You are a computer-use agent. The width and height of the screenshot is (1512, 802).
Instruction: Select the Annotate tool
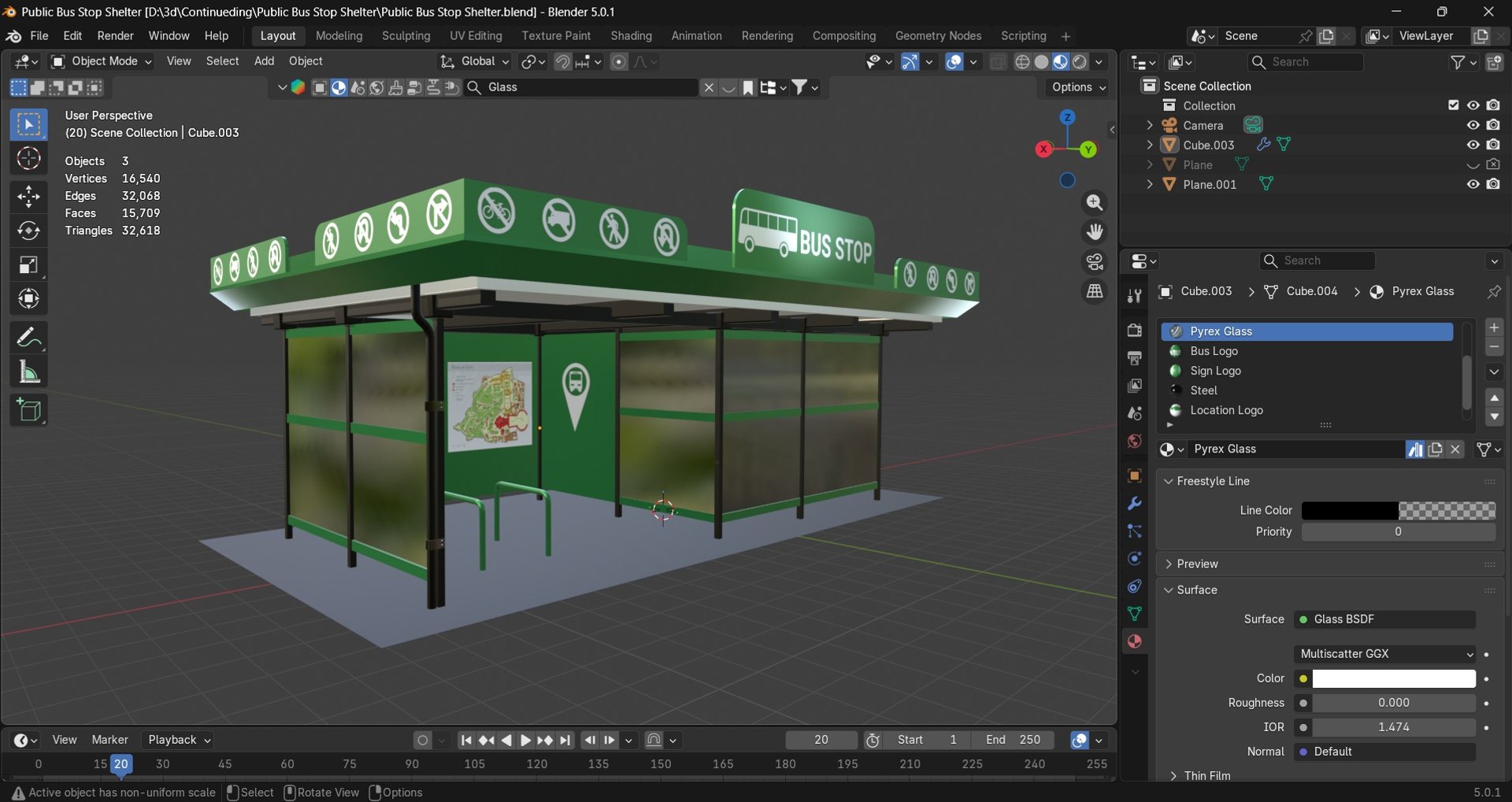point(29,338)
